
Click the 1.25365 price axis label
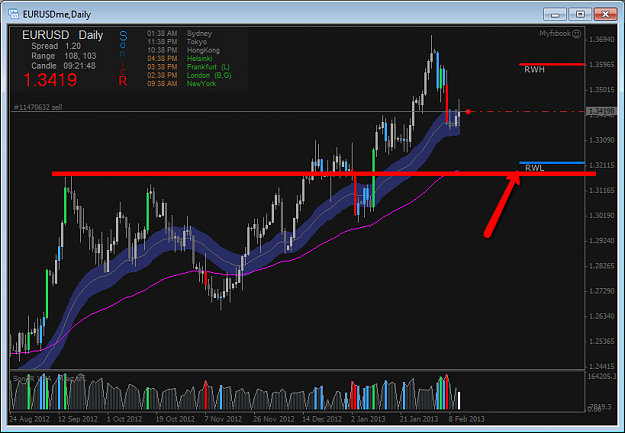[601, 341]
